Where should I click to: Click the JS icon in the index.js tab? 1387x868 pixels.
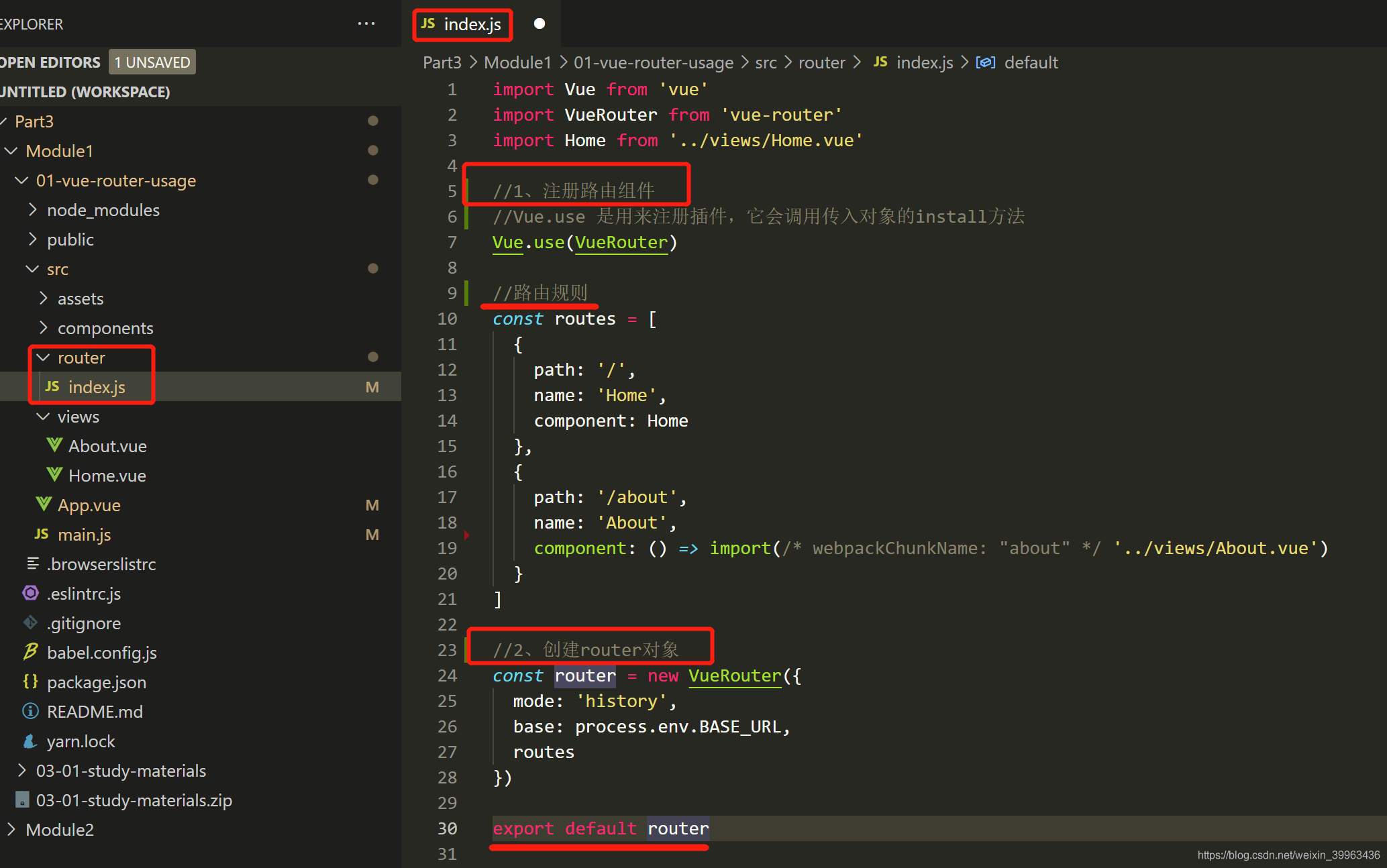(428, 24)
